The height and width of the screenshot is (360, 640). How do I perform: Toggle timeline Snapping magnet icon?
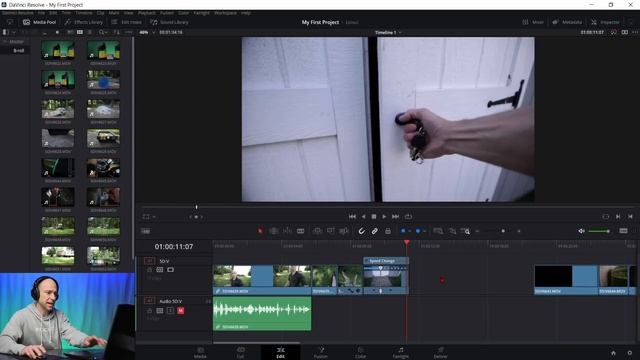tap(361, 231)
